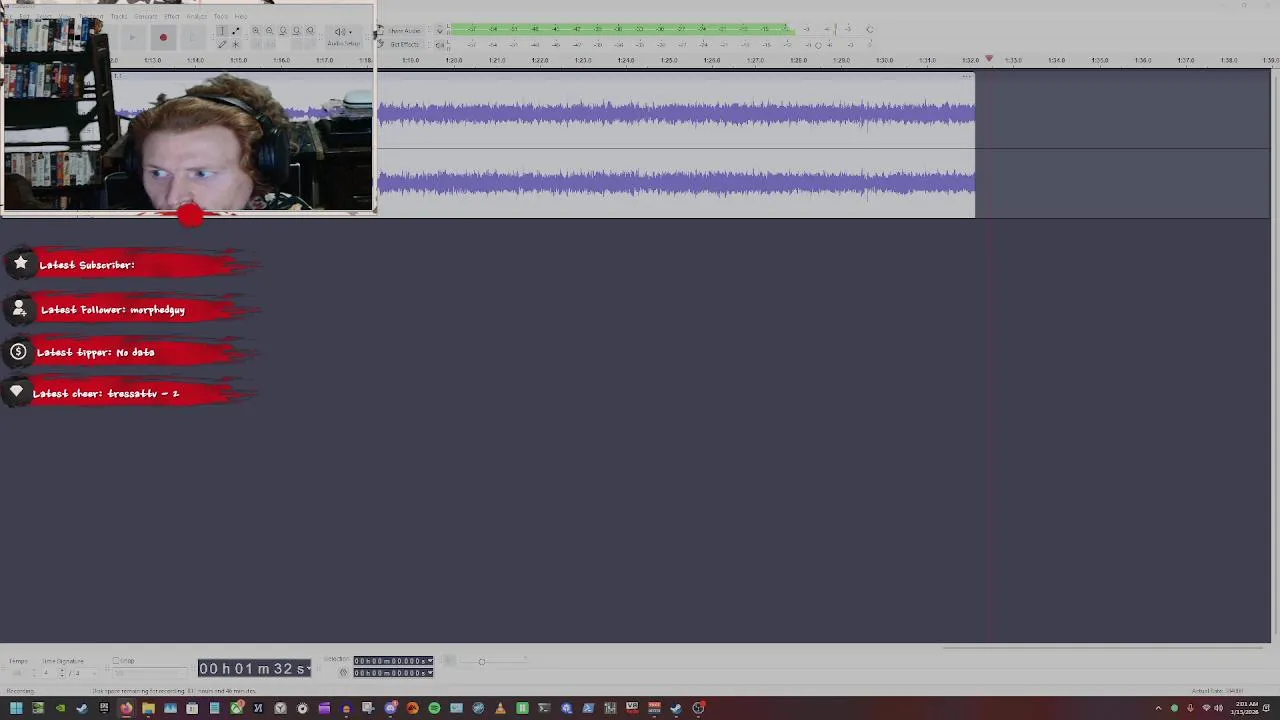Show hidden system tray icons
This screenshot has width=1280, height=720.
pyautogui.click(x=1159, y=708)
